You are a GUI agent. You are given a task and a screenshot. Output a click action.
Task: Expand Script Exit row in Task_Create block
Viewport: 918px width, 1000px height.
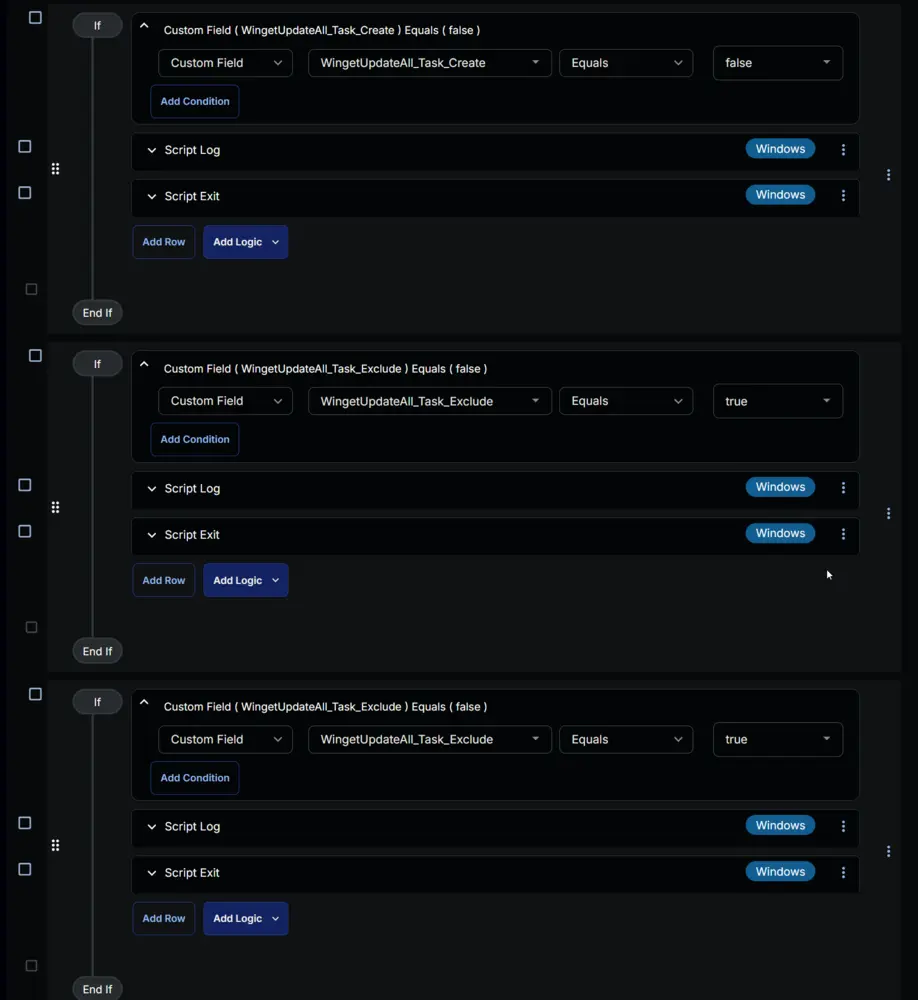pos(152,196)
